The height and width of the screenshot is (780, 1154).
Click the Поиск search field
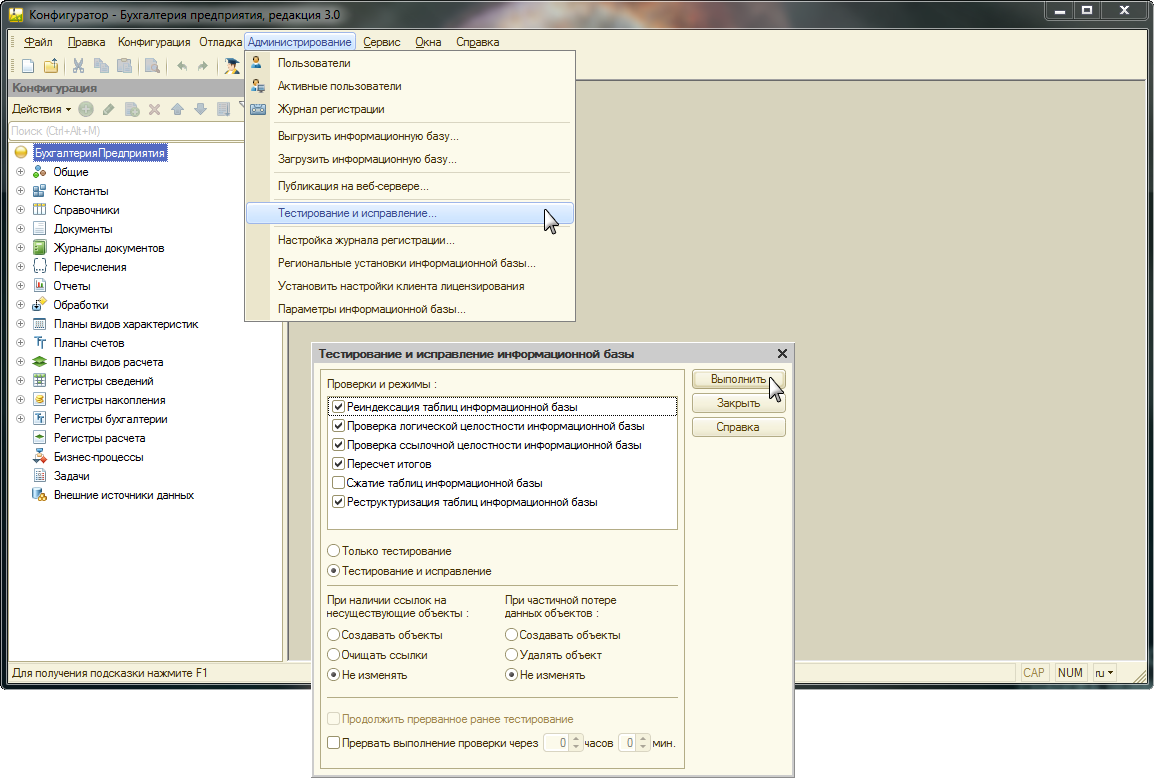[127, 131]
